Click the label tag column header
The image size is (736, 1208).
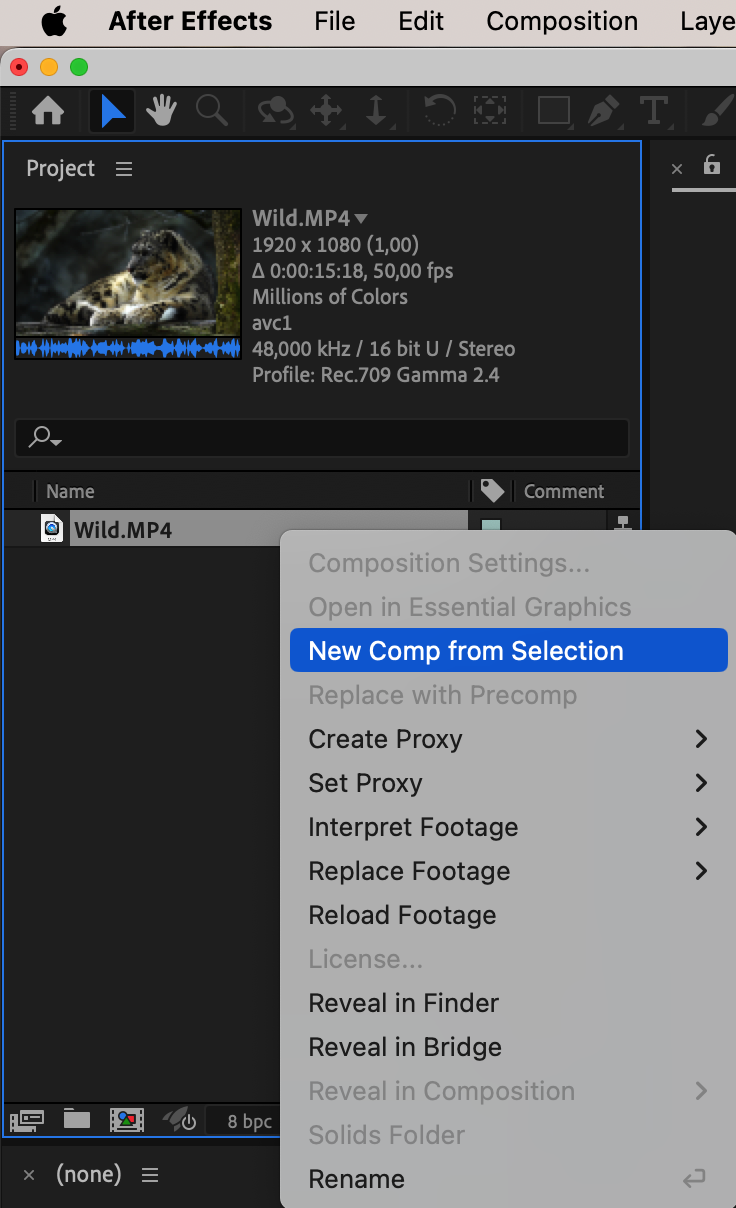[492, 490]
